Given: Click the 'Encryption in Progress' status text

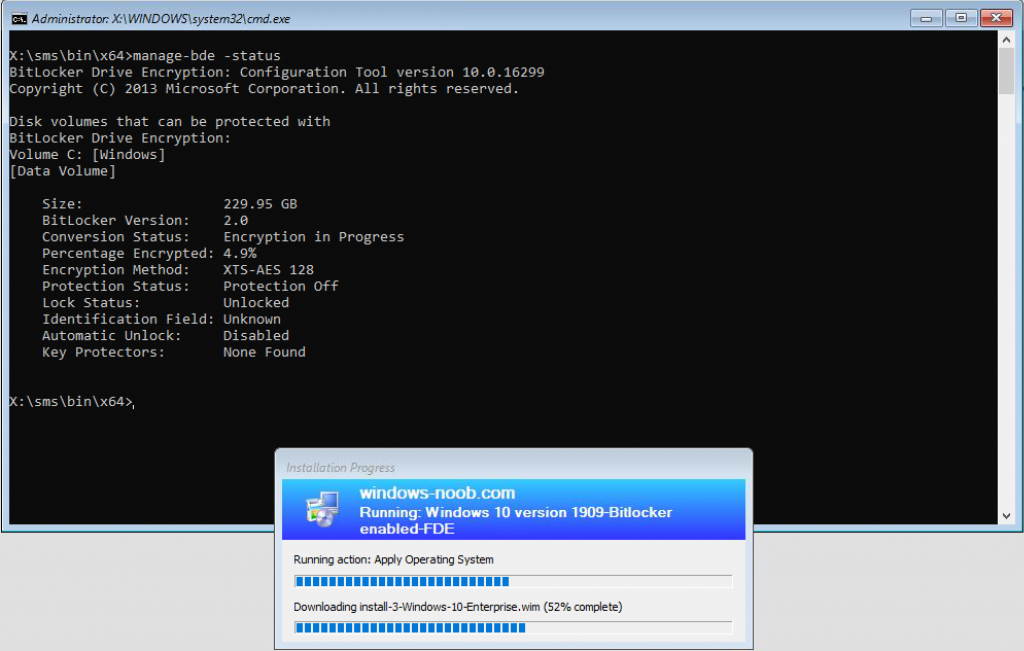Looking at the screenshot, I should 313,237.
